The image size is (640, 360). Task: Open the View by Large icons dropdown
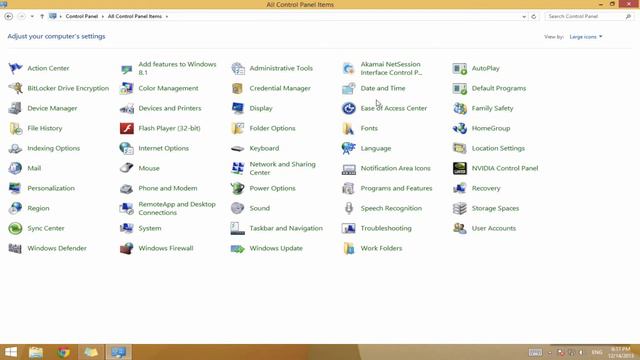pyautogui.click(x=586, y=37)
